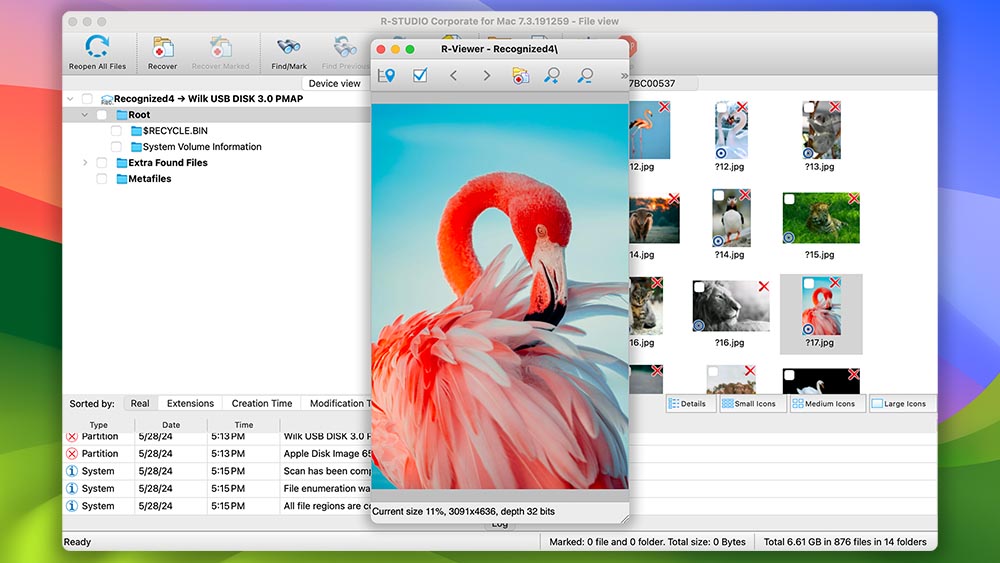Click the mark-file checkmark icon in R-Viewer

pos(420,75)
